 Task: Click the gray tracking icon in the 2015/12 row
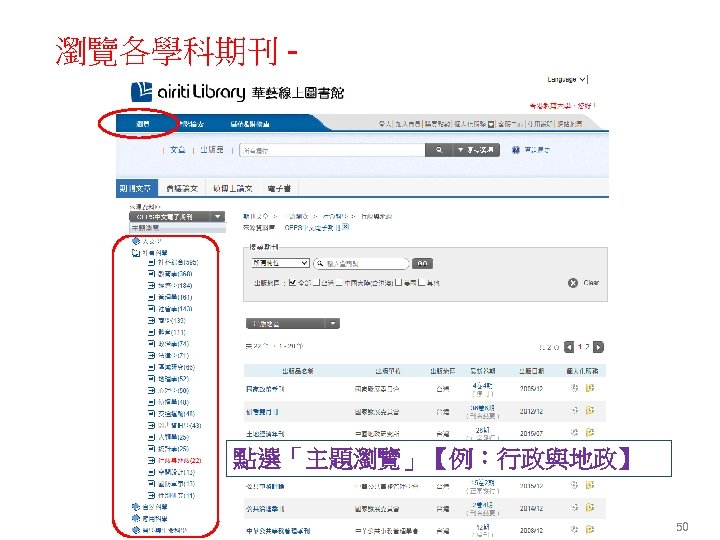point(574,485)
